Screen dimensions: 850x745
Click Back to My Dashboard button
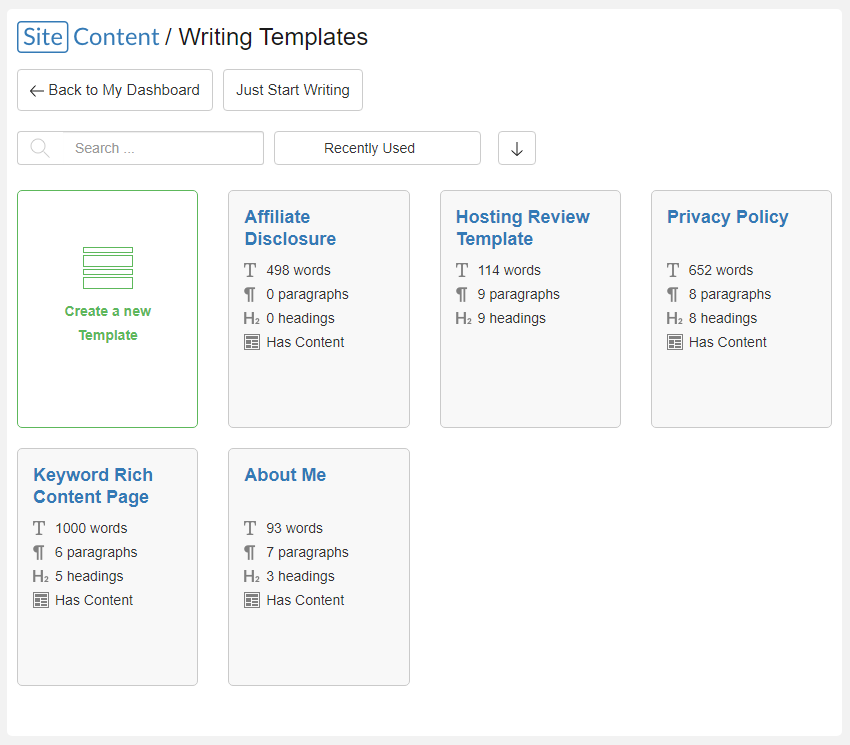115,90
